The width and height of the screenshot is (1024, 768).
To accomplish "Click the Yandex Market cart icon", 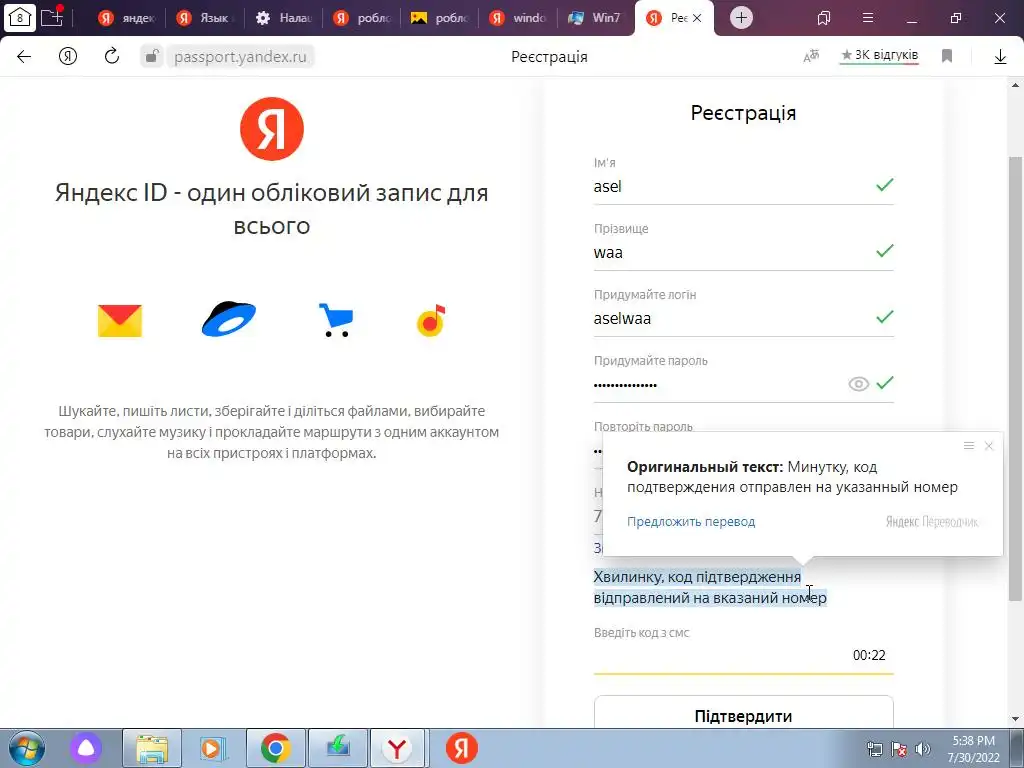I will point(336,320).
